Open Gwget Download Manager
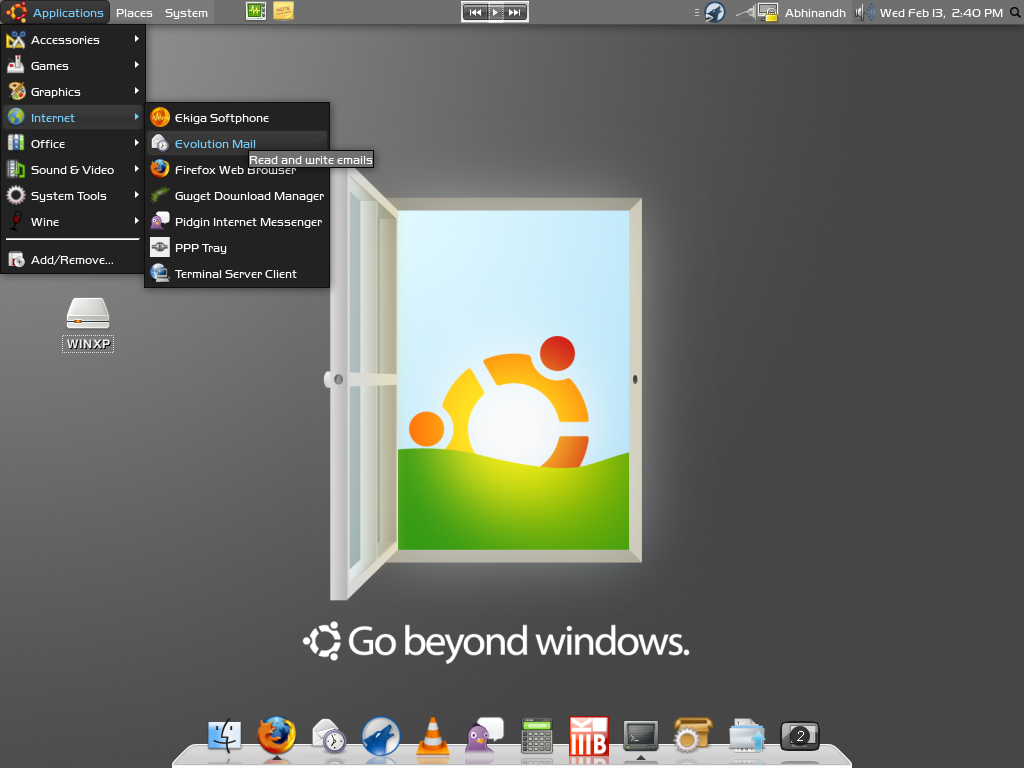 [x=236, y=196]
